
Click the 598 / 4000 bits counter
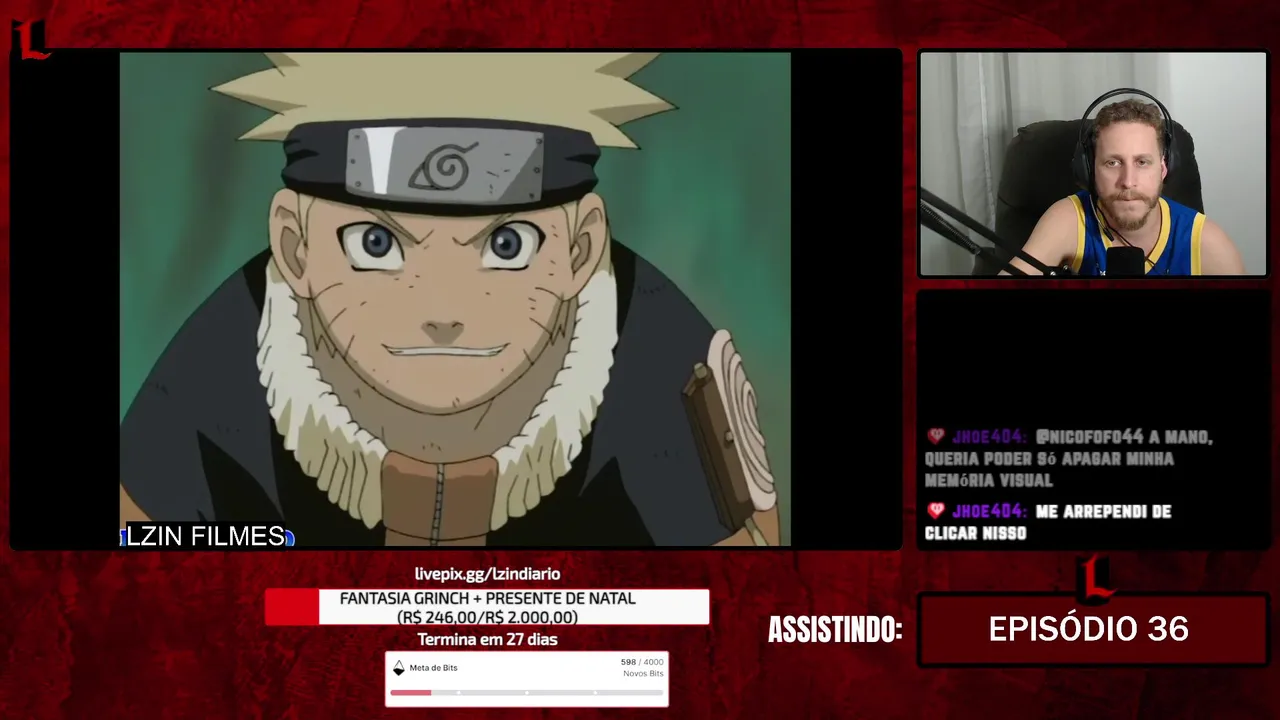click(x=641, y=662)
